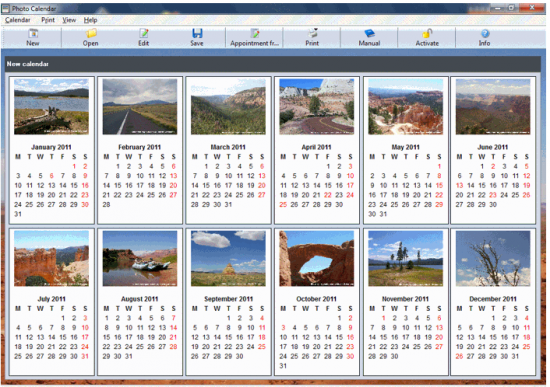Click the October 2011 rock arch photo
This screenshot has width=550, height=387.
pyautogui.click(x=316, y=258)
